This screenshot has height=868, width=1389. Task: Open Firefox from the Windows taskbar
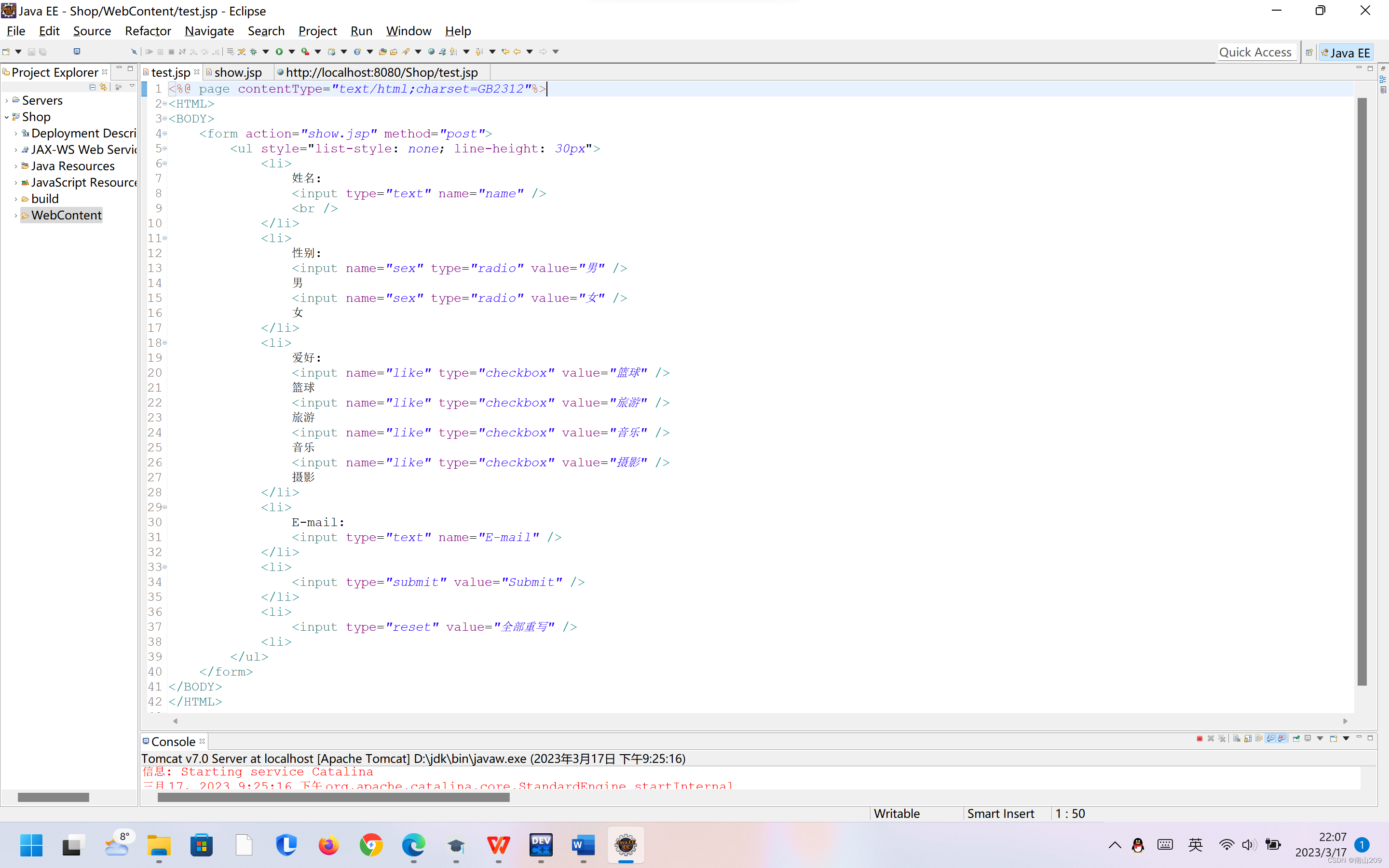[328, 845]
